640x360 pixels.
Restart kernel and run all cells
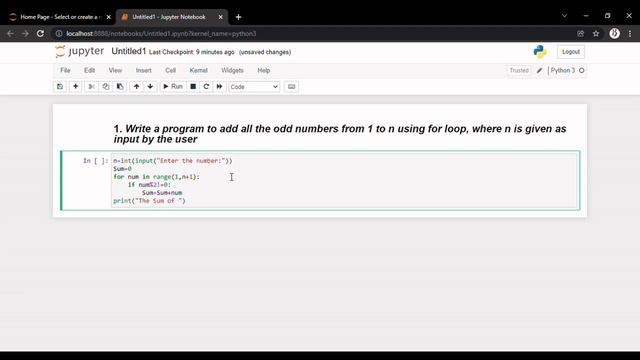pos(220,87)
